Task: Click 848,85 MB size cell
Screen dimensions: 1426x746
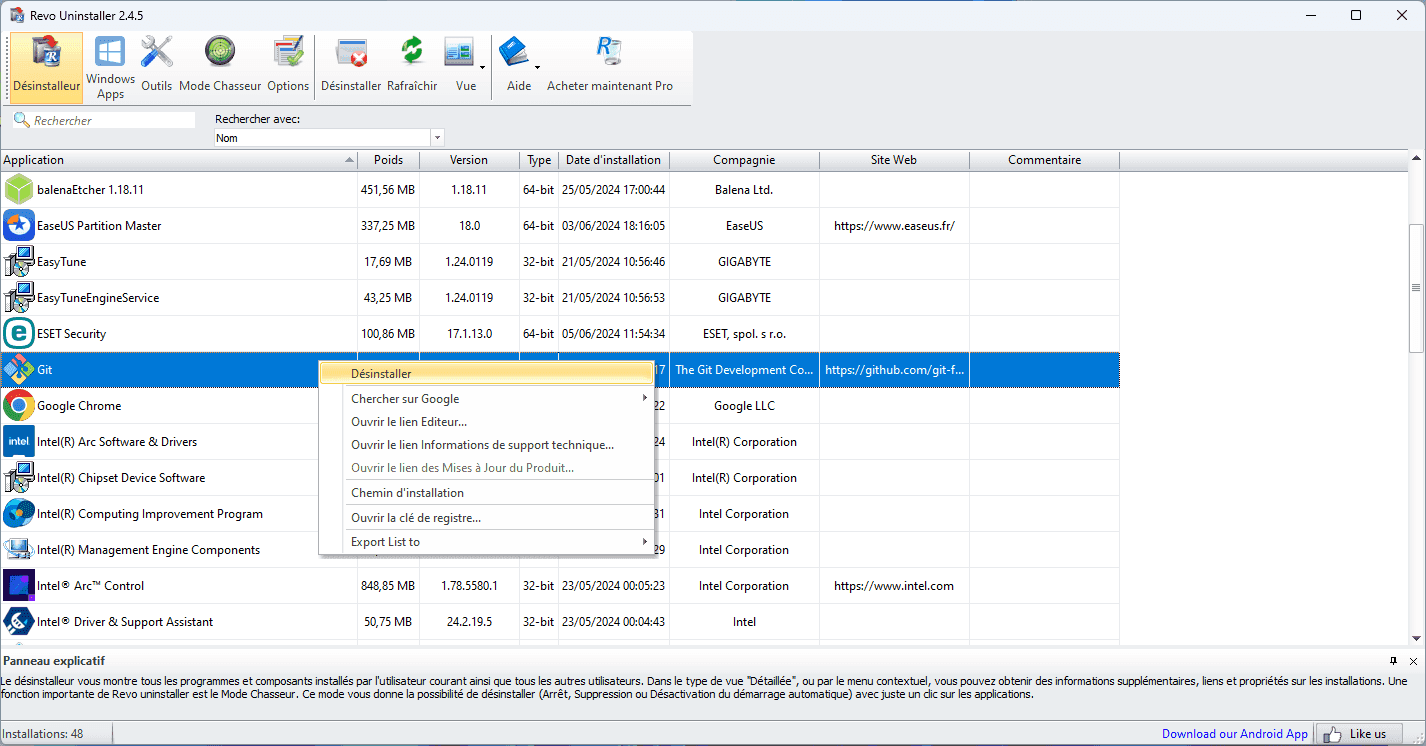Action: coord(388,585)
